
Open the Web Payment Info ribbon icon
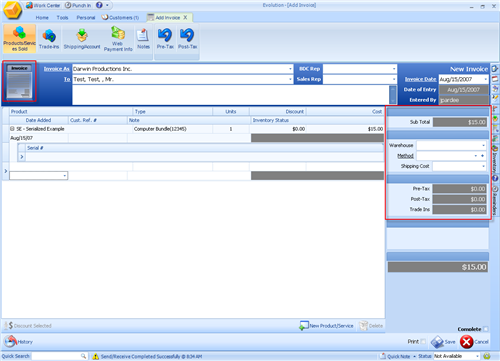point(118,38)
